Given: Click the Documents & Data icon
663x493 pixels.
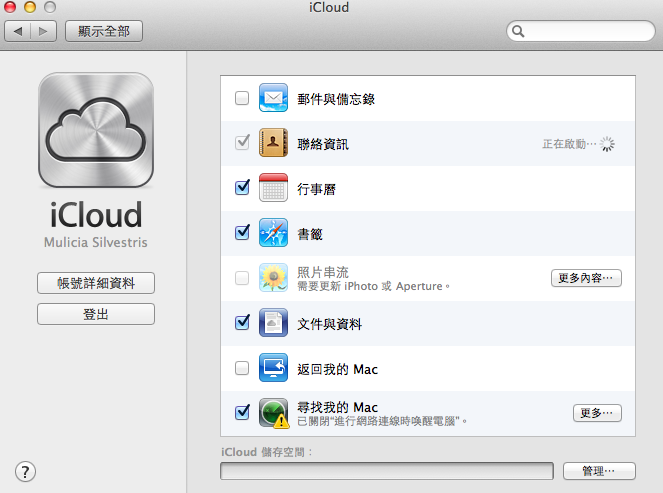Looking at the screenshot, I should click(273, 323).
